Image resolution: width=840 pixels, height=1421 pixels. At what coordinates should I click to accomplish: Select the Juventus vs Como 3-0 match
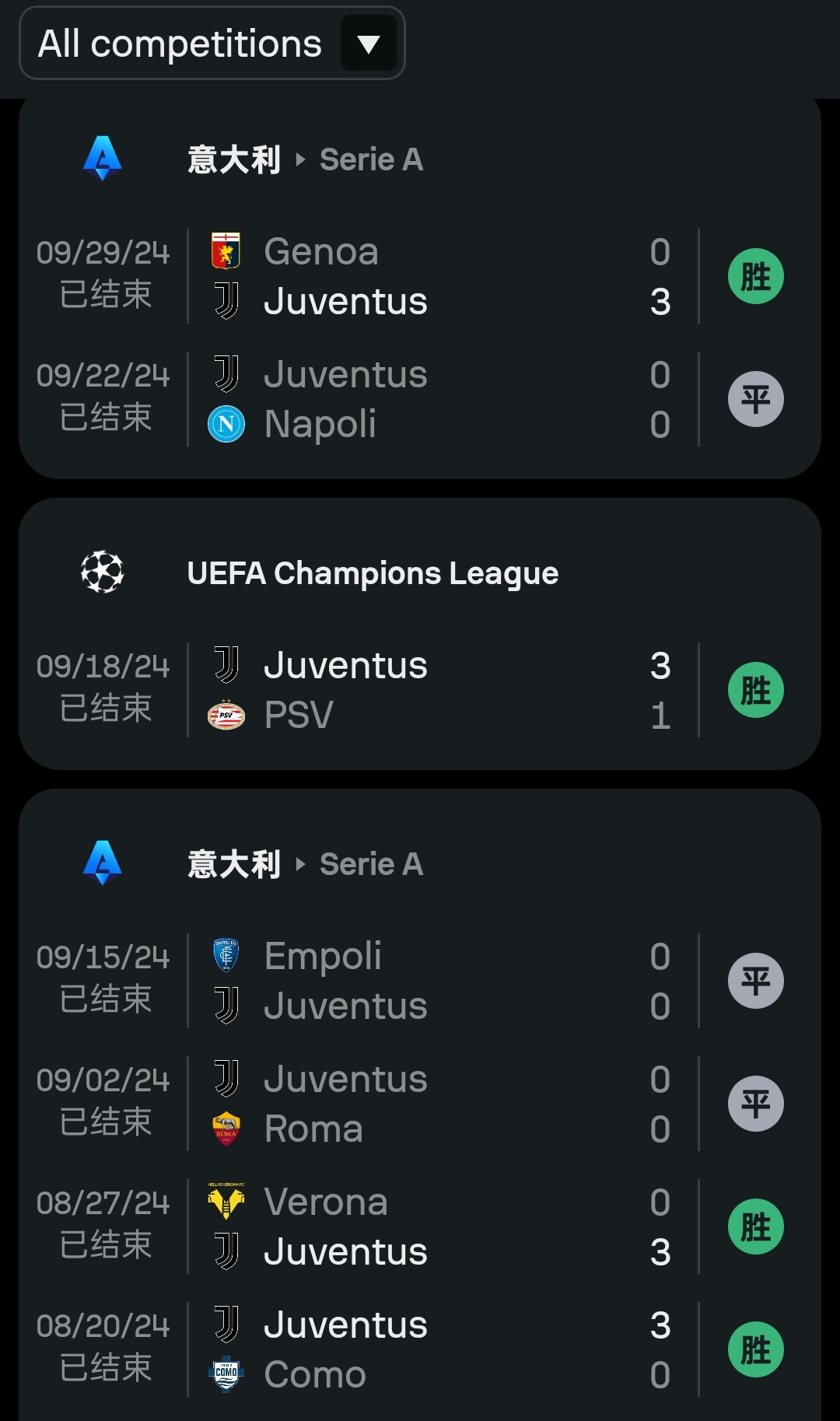pos(436,1349)
